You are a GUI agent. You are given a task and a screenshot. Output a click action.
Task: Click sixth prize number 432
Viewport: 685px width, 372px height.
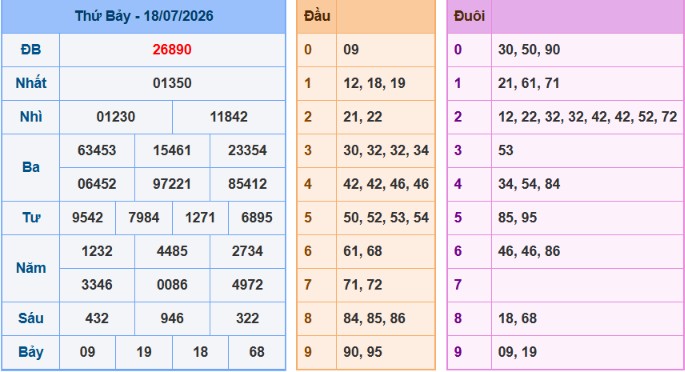(97, 318)
